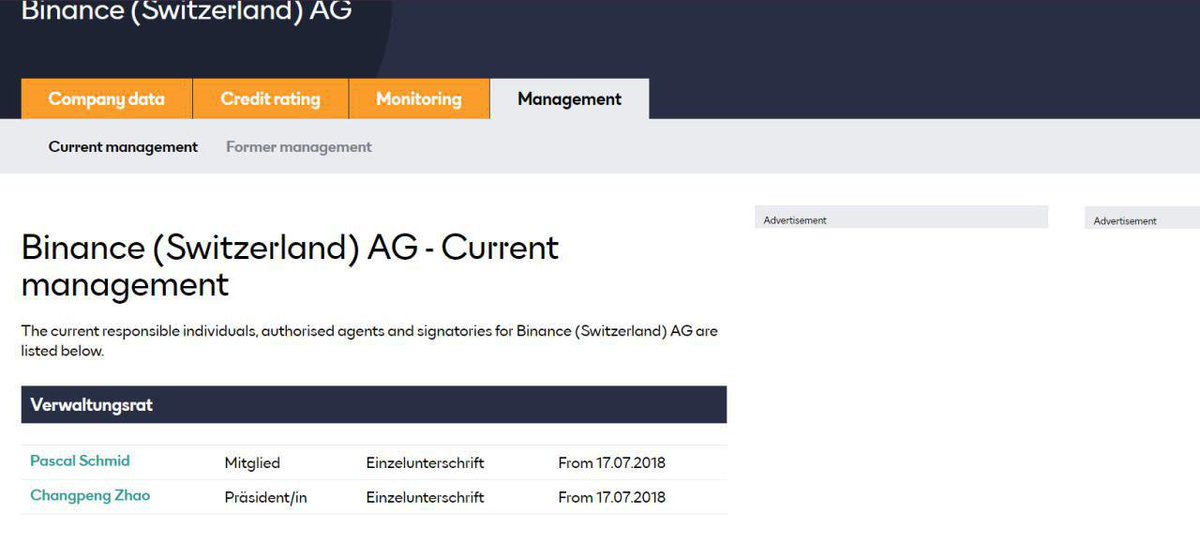
Task: Click the date in Changpeng Zhao's row
Action: 612,497
